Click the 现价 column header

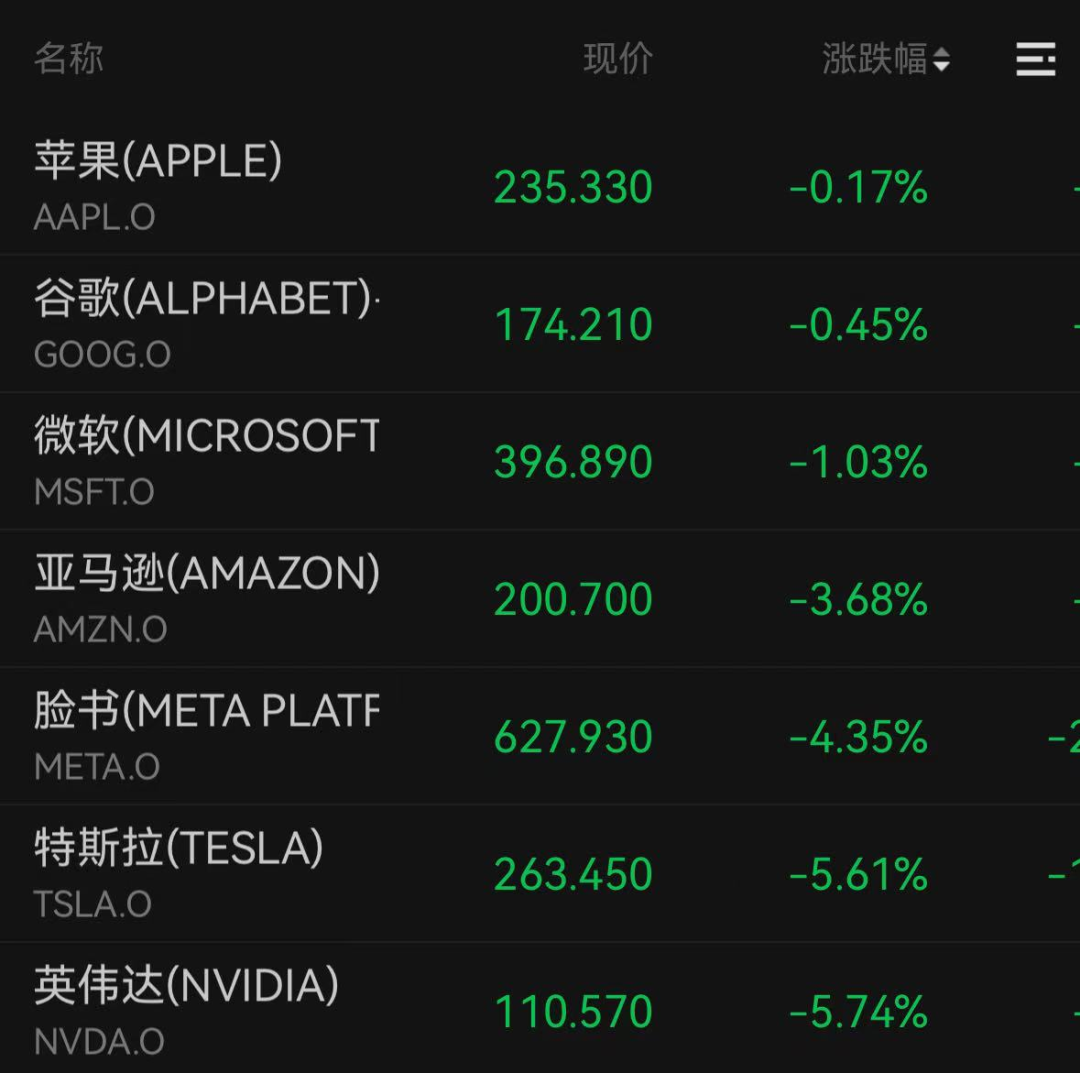point(617,59)
